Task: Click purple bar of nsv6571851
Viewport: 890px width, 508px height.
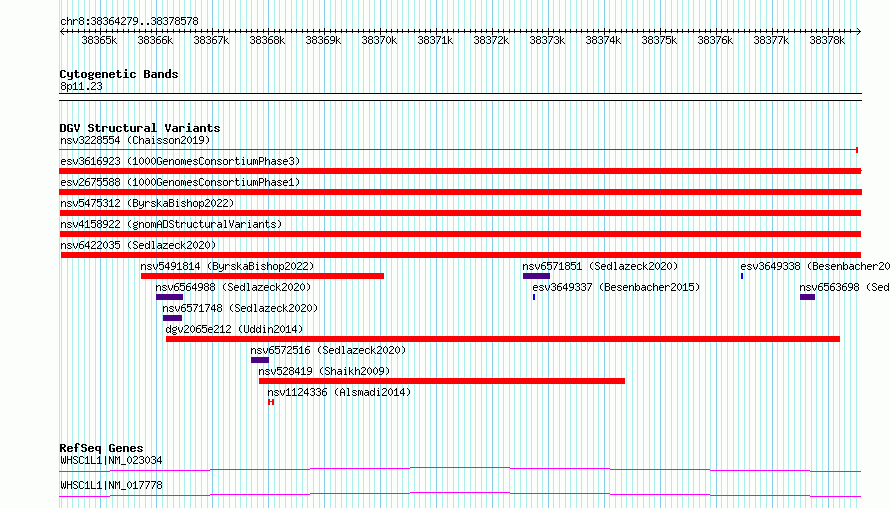Action: coord(536,276)
